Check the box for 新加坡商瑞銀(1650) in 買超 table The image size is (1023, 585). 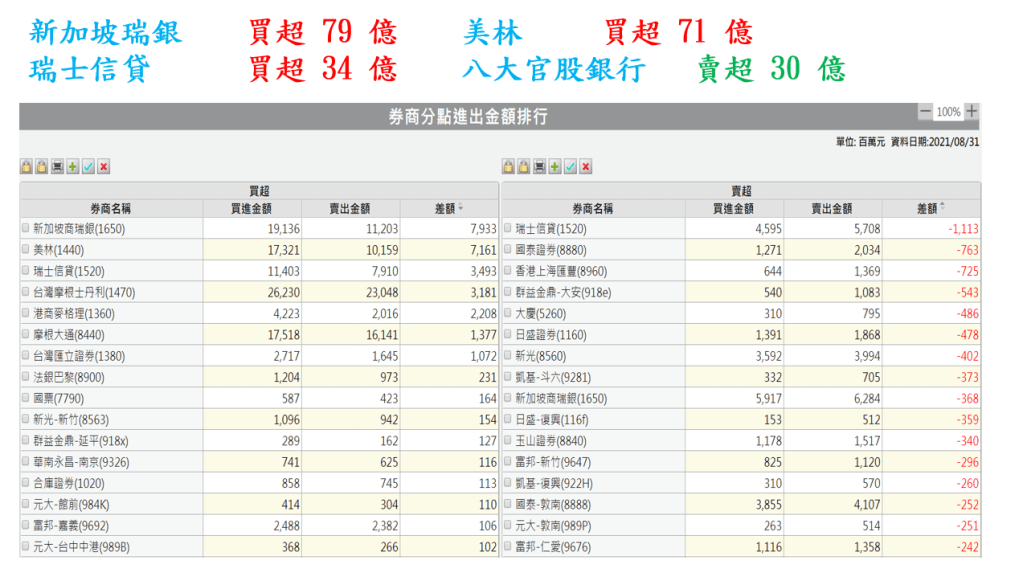click(x=26, y=228)
